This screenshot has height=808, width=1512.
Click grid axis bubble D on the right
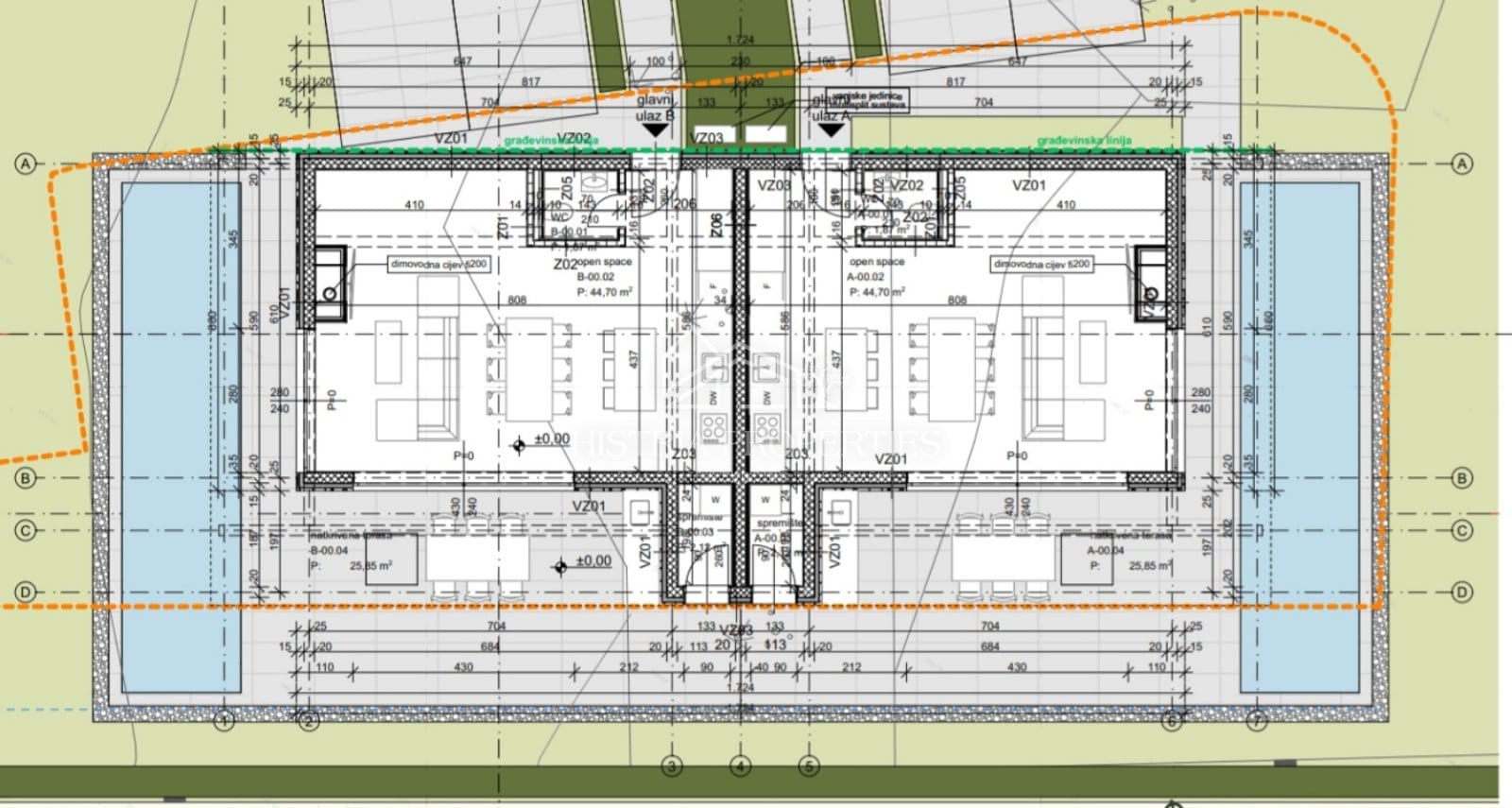(1462, 593)
